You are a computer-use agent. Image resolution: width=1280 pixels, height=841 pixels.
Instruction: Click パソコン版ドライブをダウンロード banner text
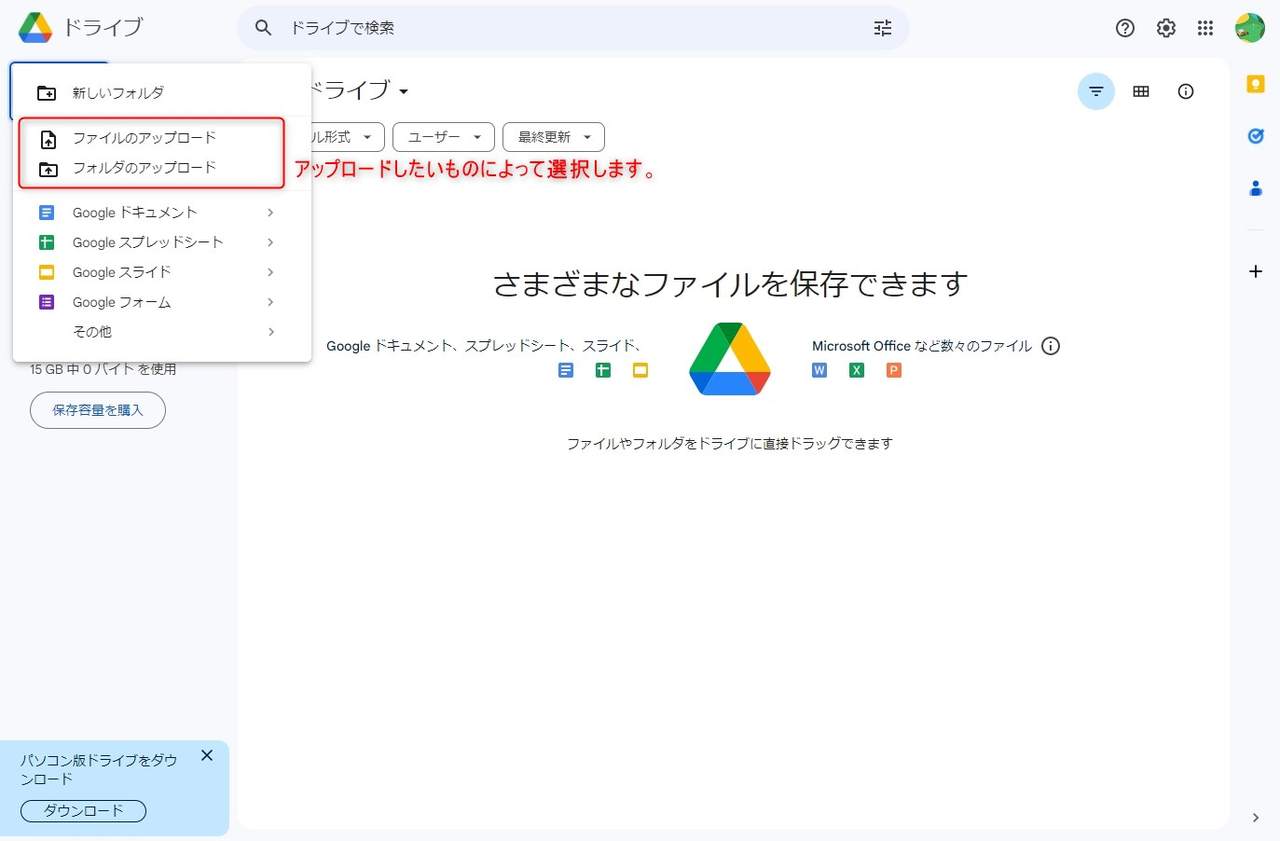[99, 769]
